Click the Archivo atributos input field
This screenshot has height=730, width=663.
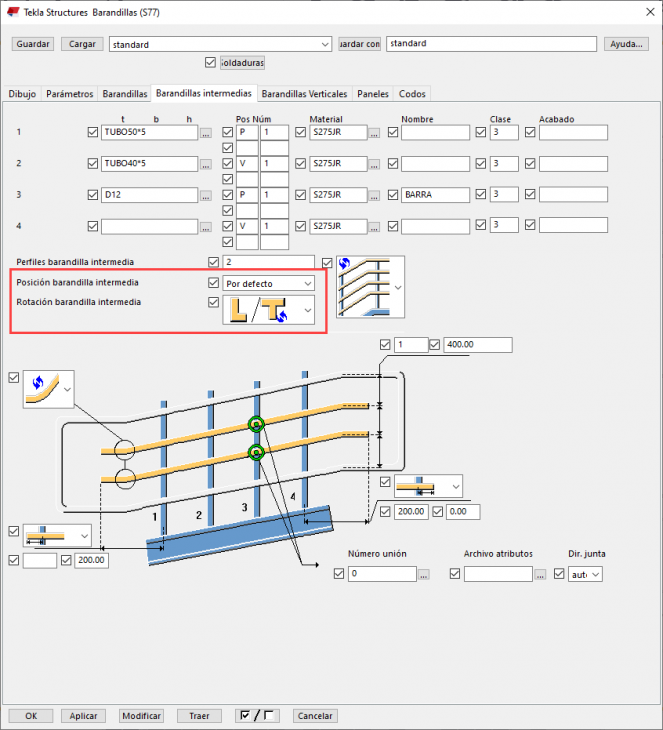click(x=498, y=574)
